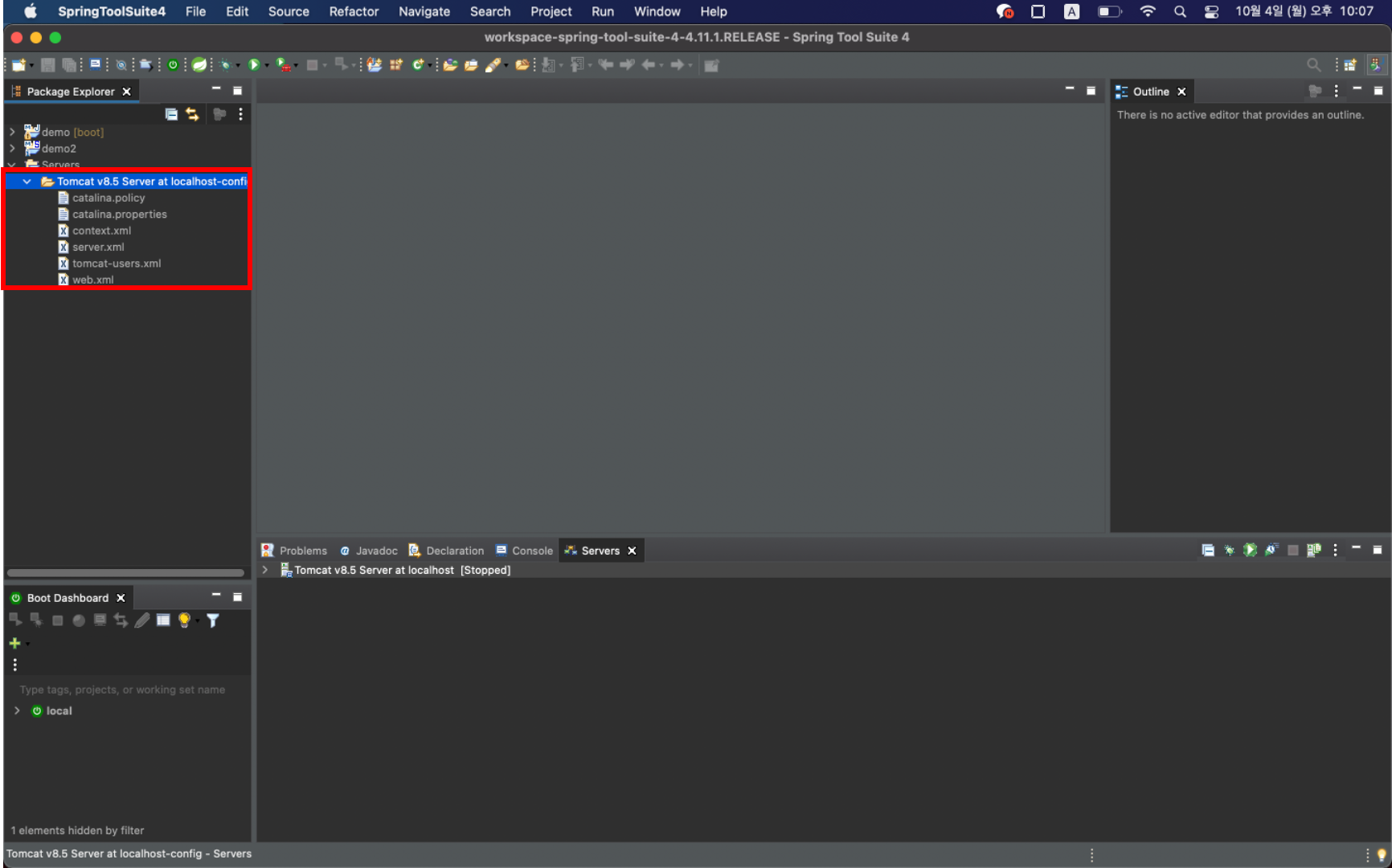Click the New file toolbar icon
Screen dimensions: 1392x868
(18, 65)
